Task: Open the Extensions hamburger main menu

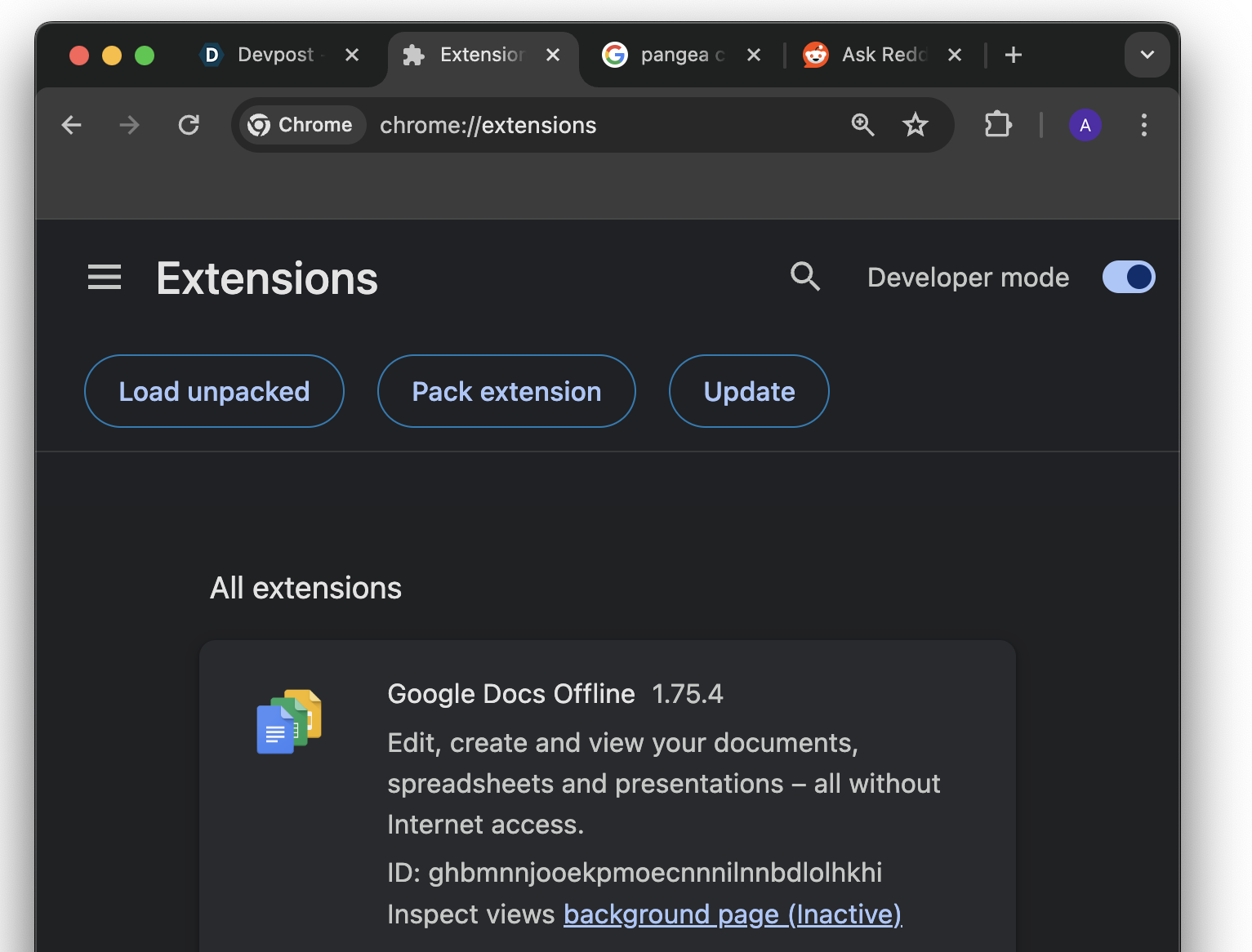Action: [x=105, y=278]
